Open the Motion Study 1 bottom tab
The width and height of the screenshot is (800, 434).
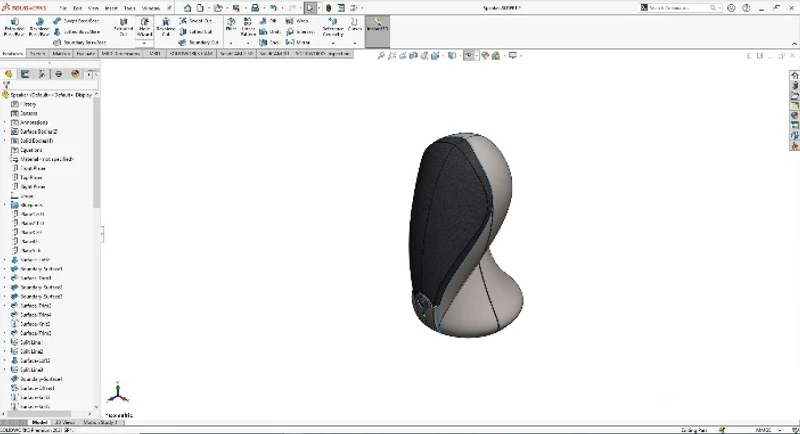tap(100, 422)
